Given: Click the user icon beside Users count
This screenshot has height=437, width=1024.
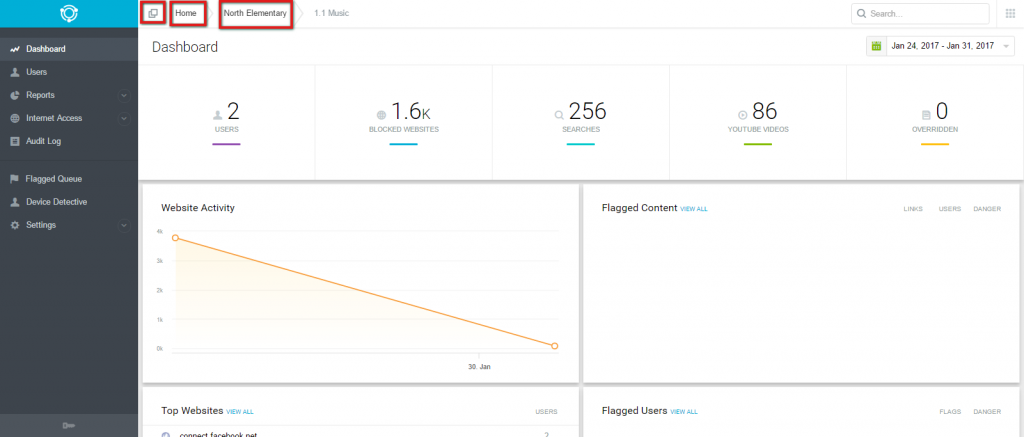Looking at the screenshot, I should pyautogui.click(x=217, y=116).
